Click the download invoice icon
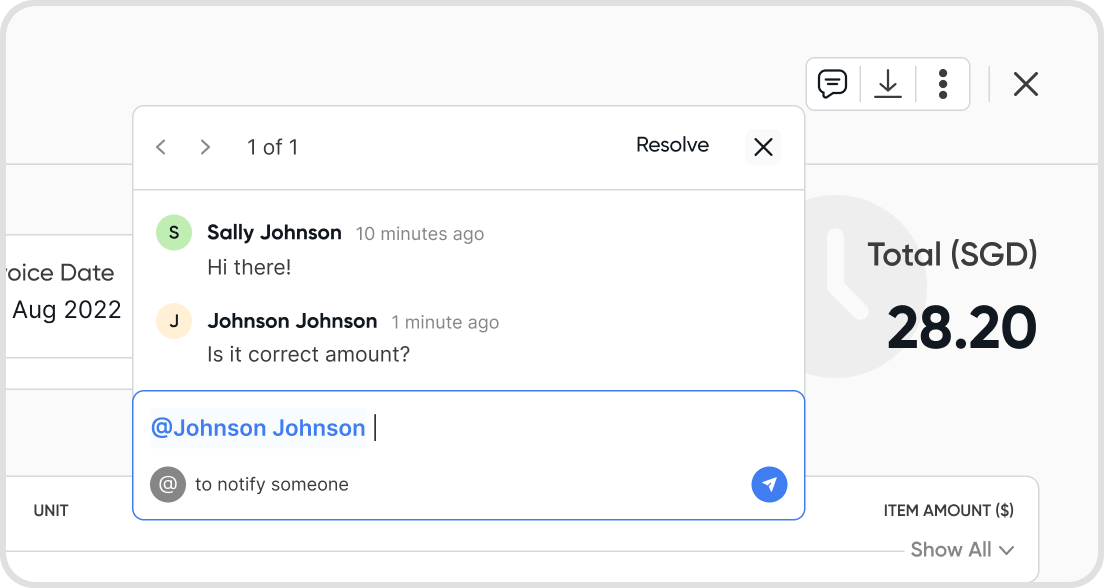Viewport: 1104px width, 588px height. click(888, 84)
